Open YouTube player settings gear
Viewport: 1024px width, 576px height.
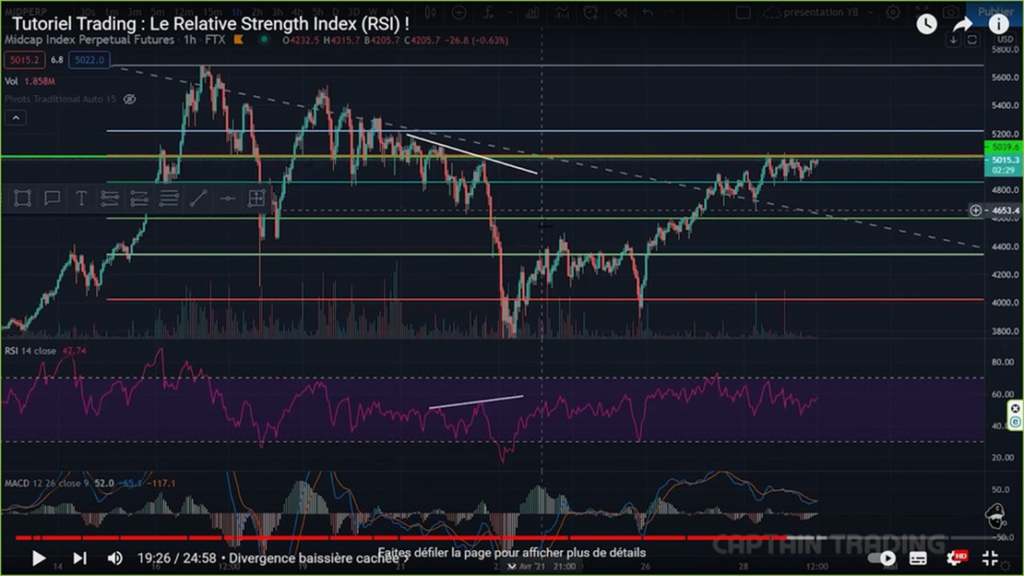pos(955,558)
